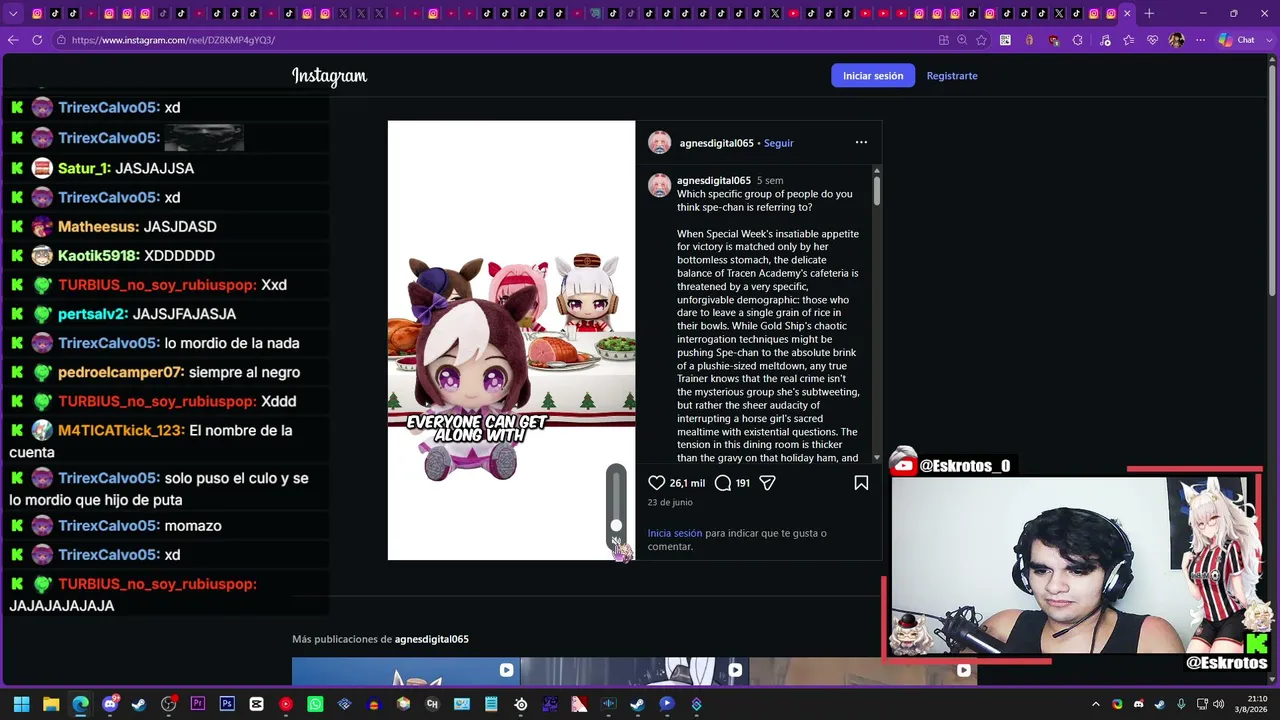Click username Matheesus in the chat
Screen dimensions: 1280x720
pos(97,227)
